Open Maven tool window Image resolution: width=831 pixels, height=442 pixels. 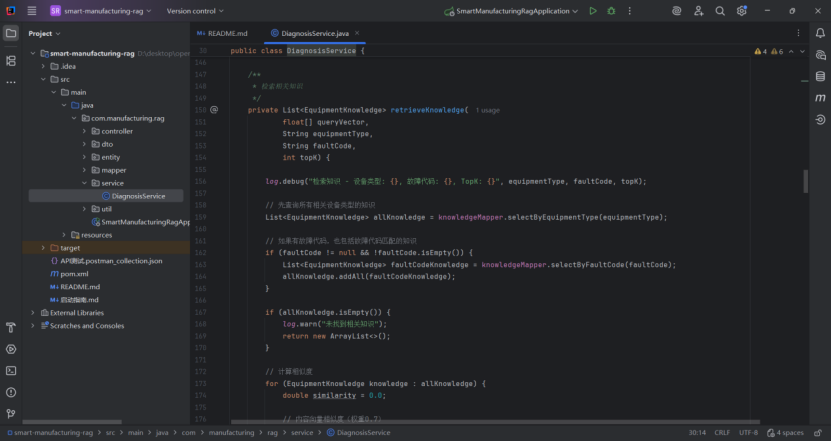coord(820,98)
